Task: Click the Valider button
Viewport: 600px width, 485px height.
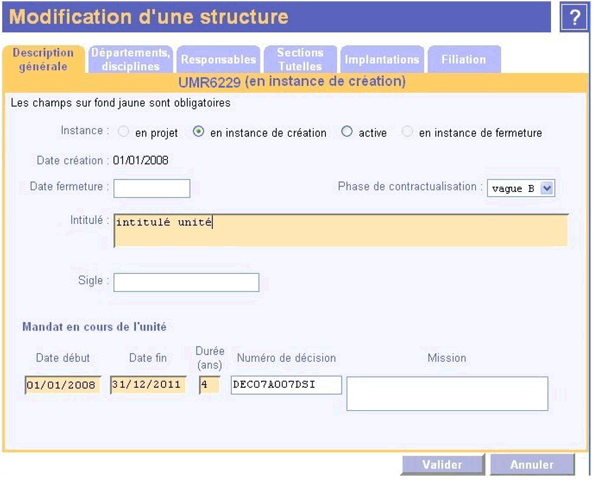Action: pos(443,464)
